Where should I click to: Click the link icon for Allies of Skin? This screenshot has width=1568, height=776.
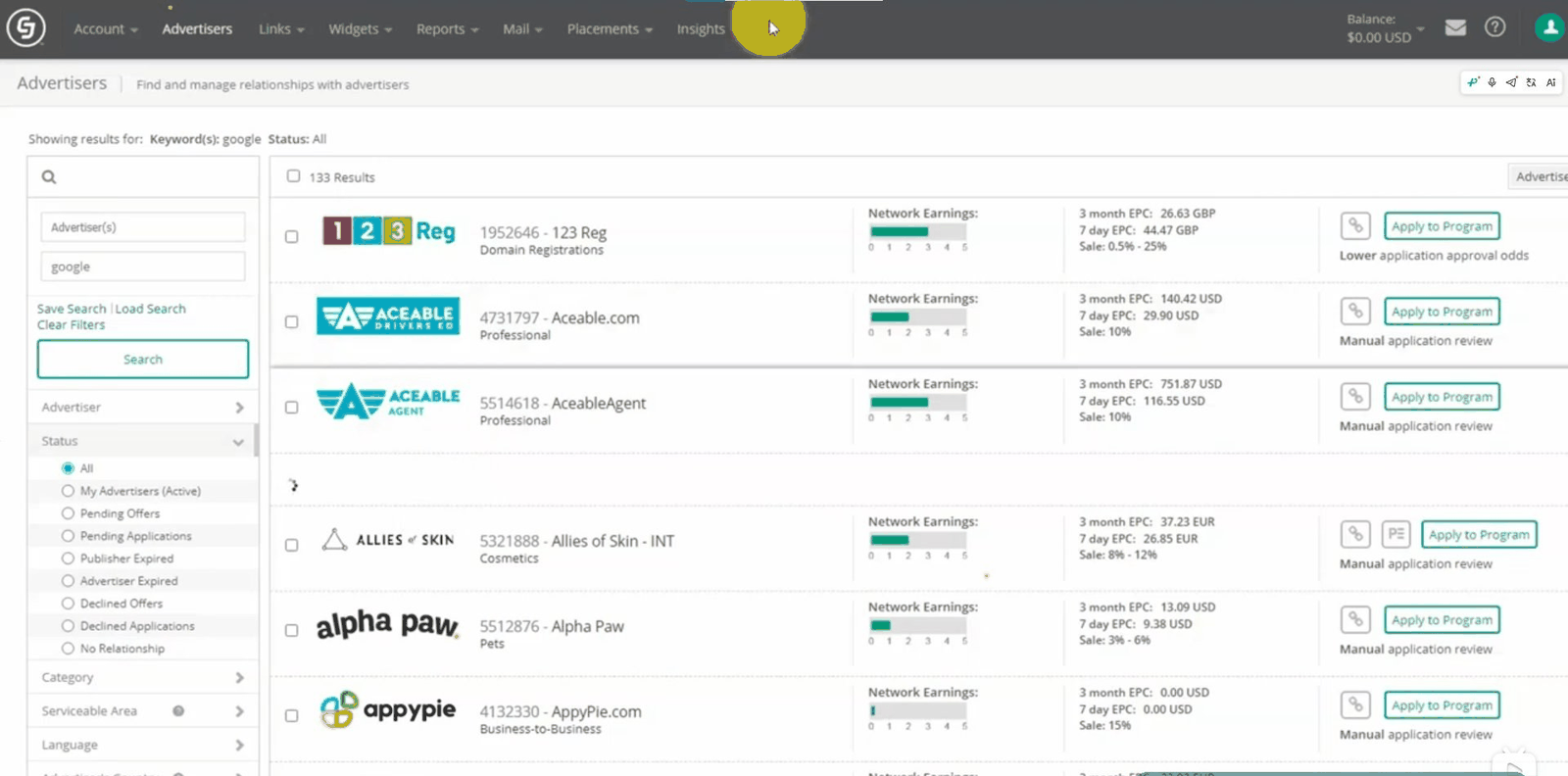coord(1355,535)
